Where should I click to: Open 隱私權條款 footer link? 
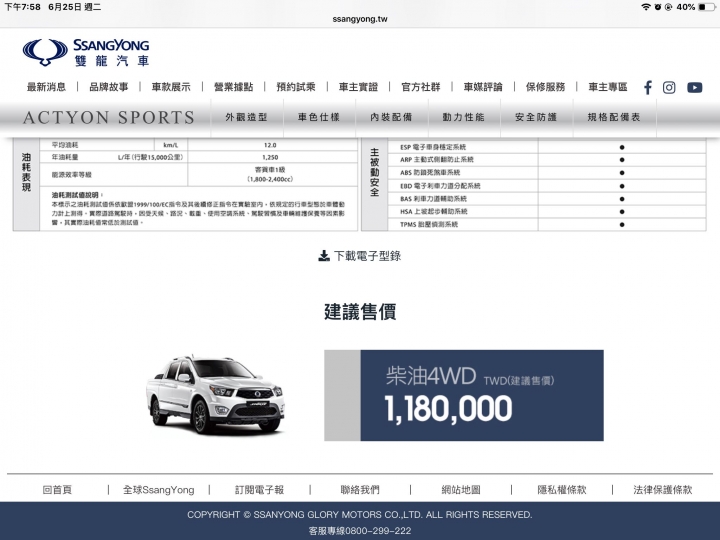click(x=562, y=490)
